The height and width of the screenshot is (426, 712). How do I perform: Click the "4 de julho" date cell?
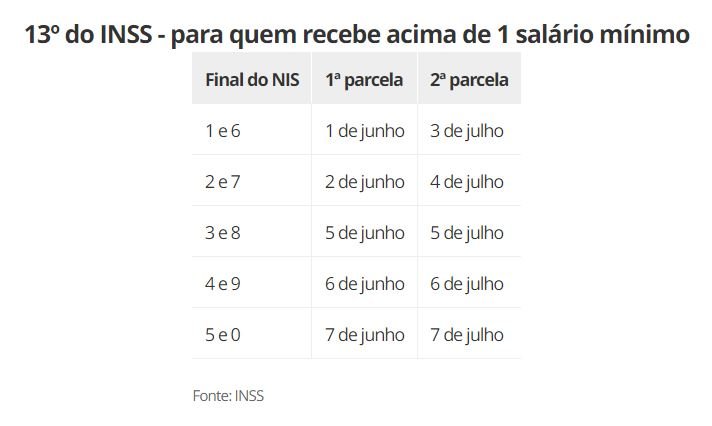tap(467, 182)
